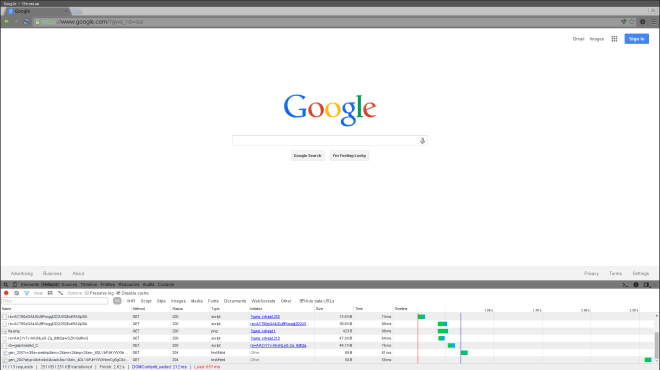
Task: Open the Business footer link
Action: click(52, 274)
